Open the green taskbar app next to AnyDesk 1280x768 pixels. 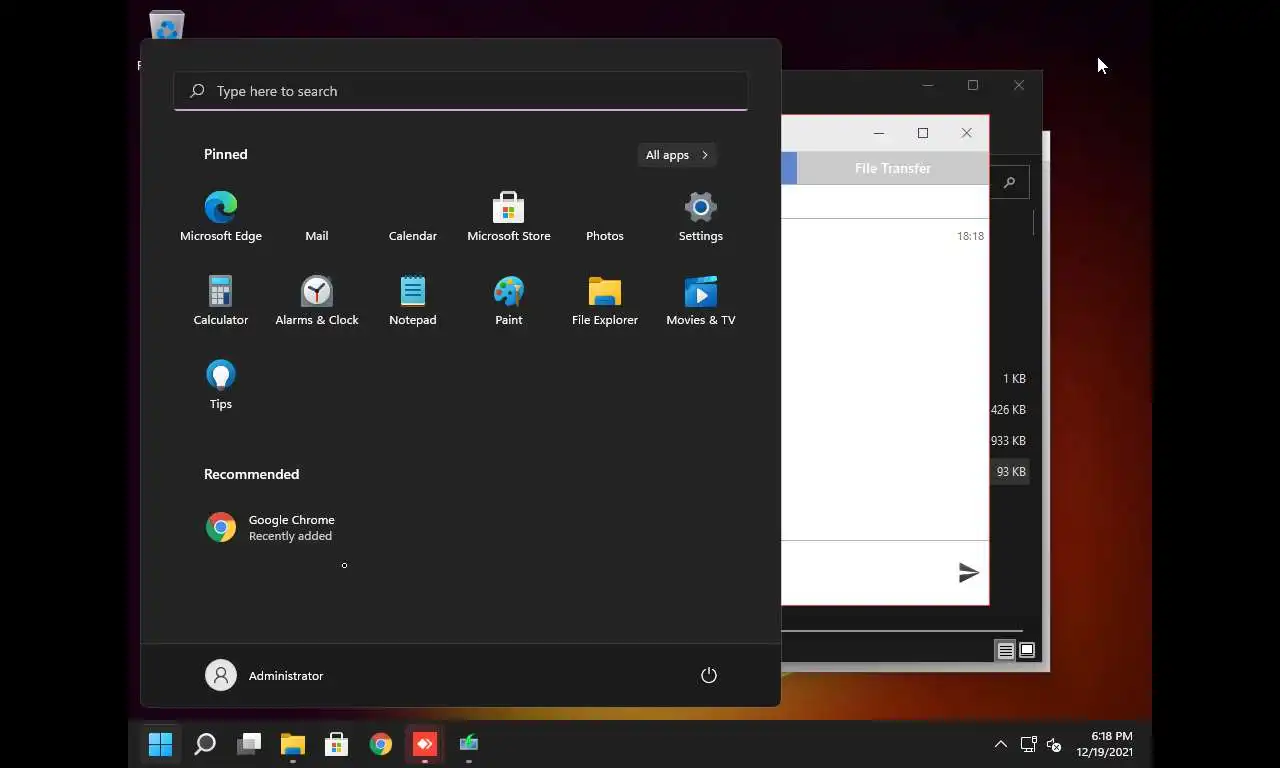(469, 744)
